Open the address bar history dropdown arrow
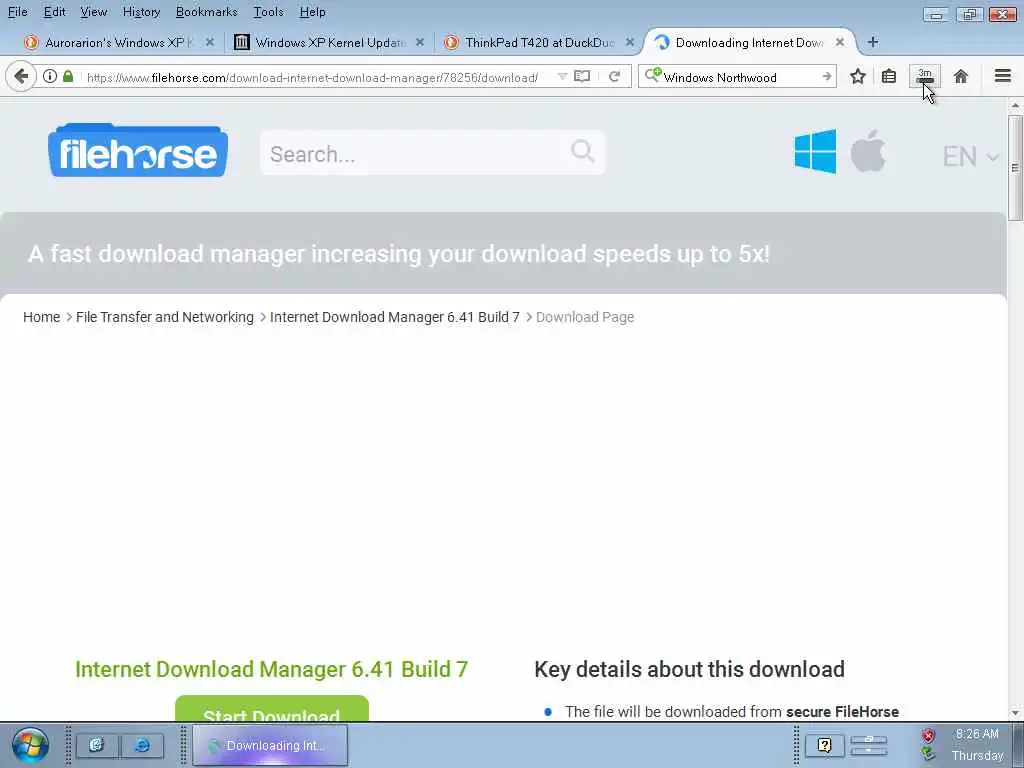Viewport: 1024px width, 768px height. 562,76
